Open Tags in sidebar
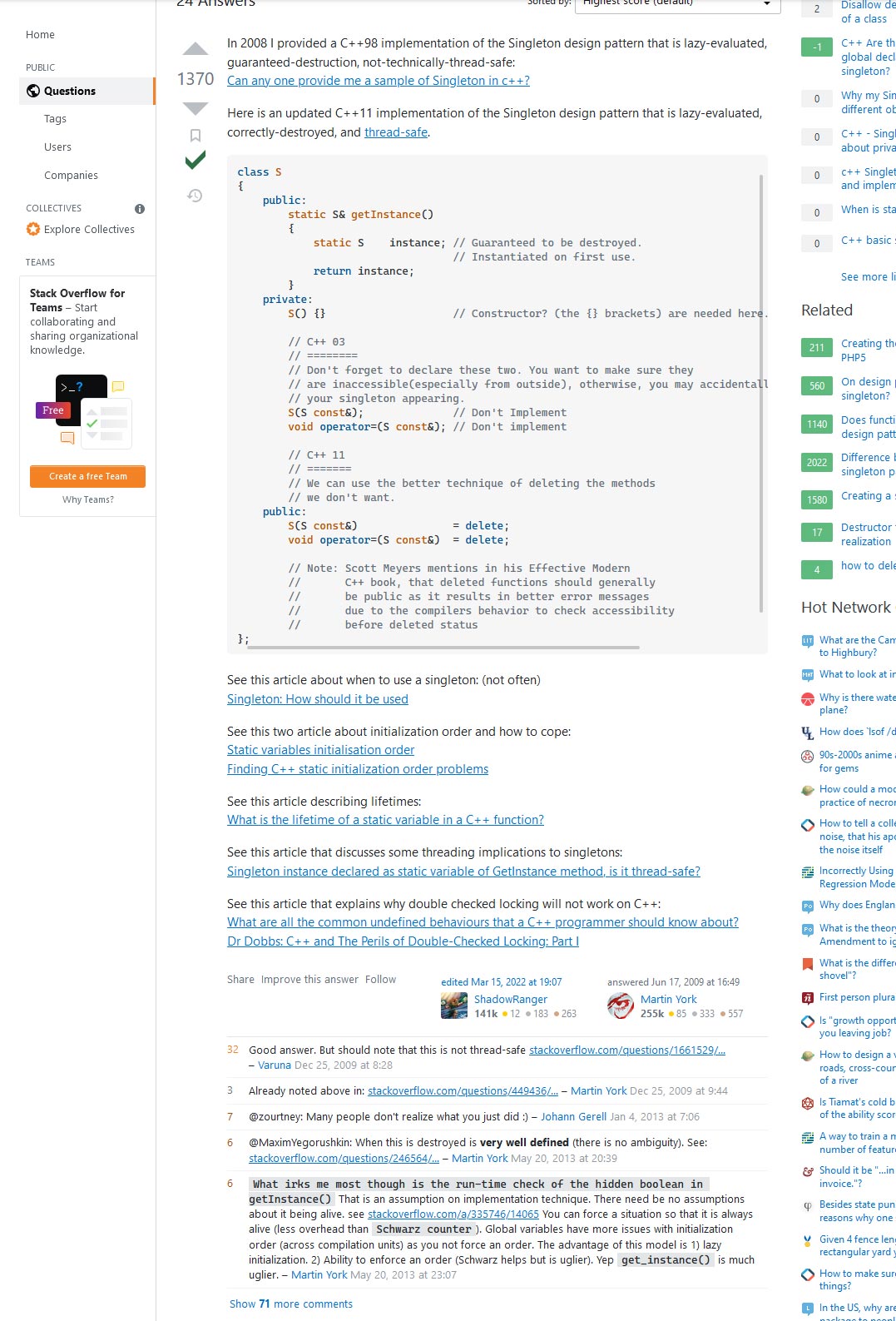 (x=55, y=119)
